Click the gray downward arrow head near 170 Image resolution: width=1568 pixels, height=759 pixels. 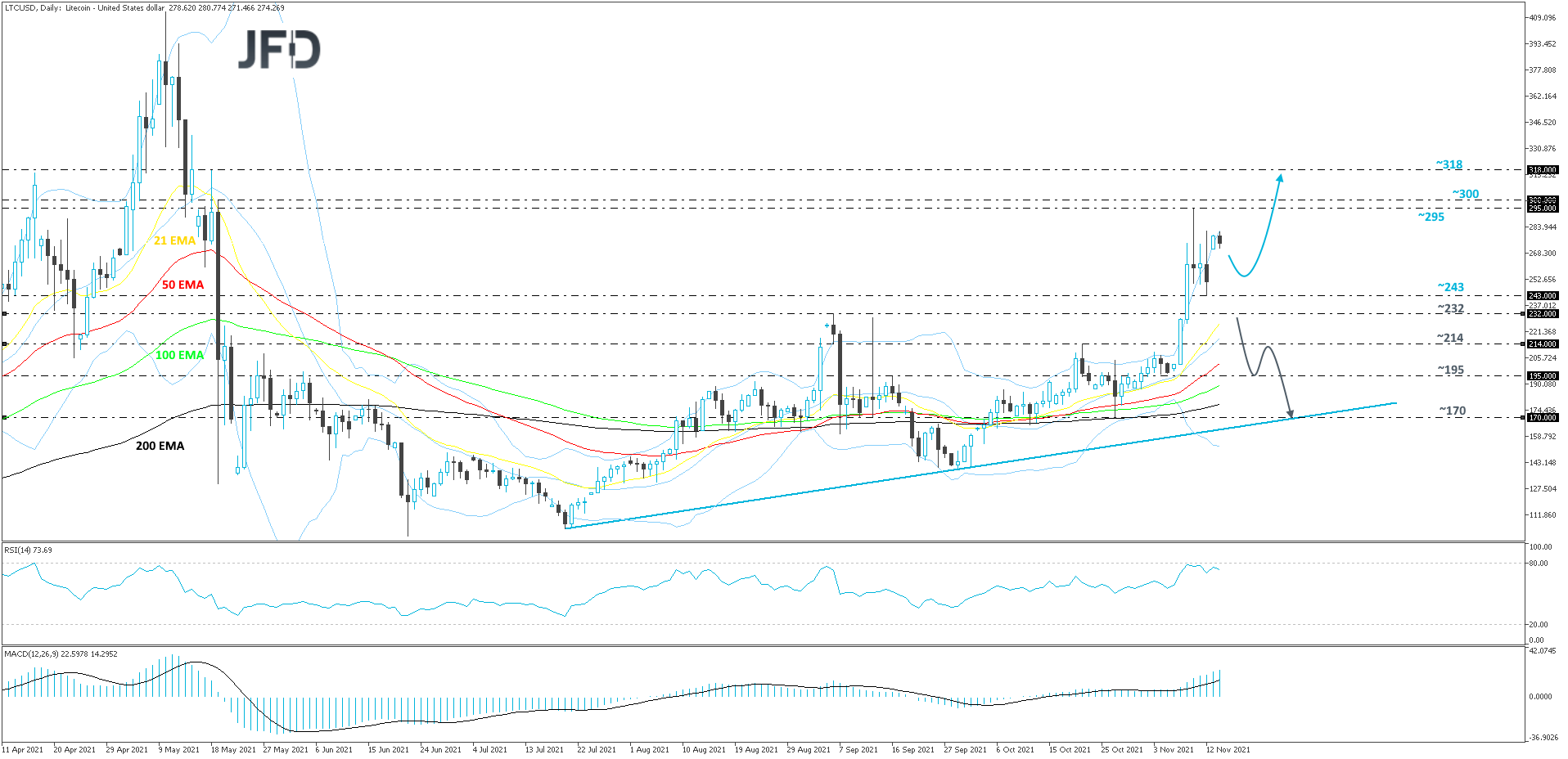(x=1291, y=413)
